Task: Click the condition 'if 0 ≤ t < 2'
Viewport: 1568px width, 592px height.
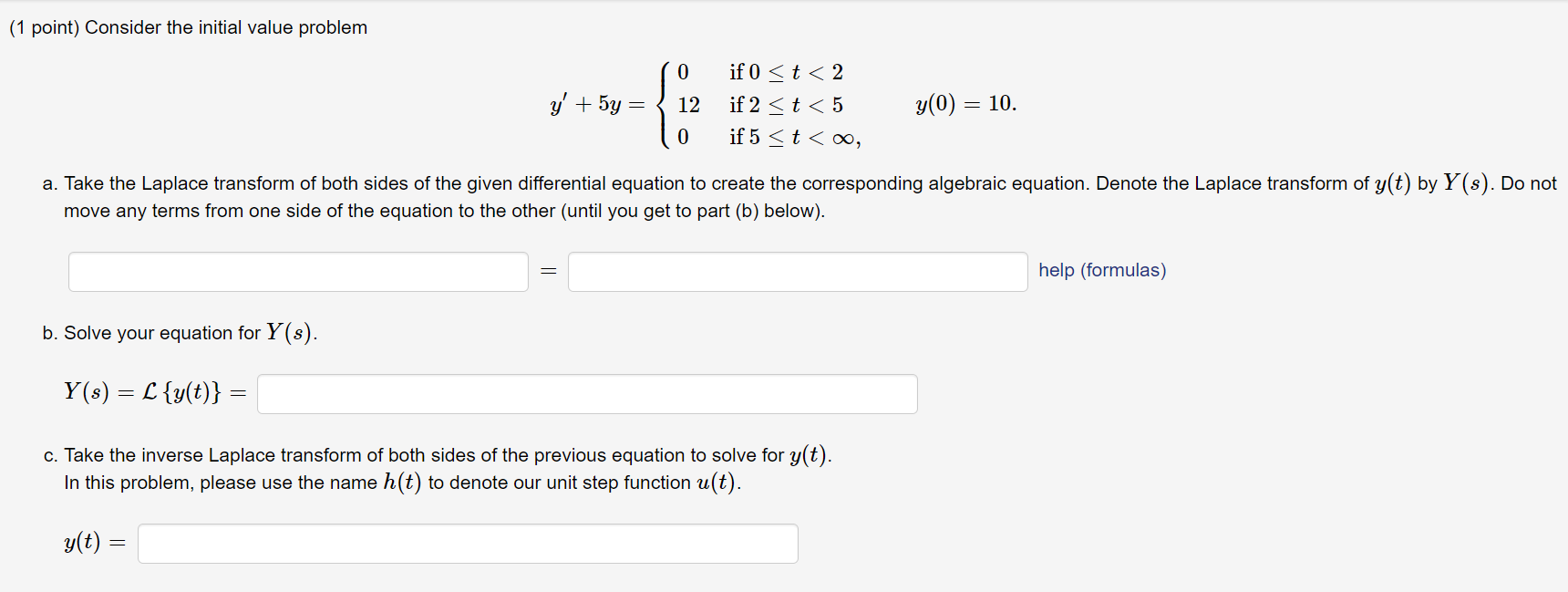Action: (x=786, y=72)
